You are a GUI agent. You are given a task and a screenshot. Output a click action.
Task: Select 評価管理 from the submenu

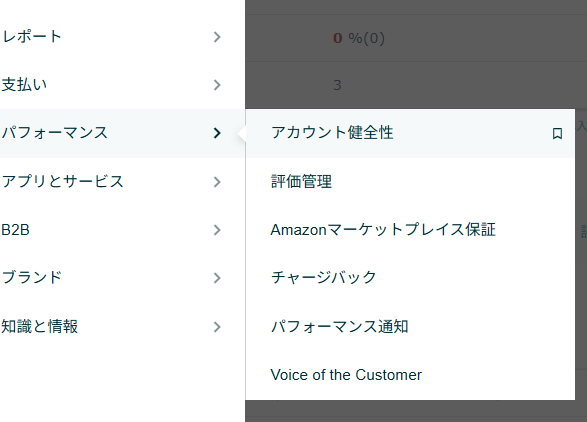point(301,182)
